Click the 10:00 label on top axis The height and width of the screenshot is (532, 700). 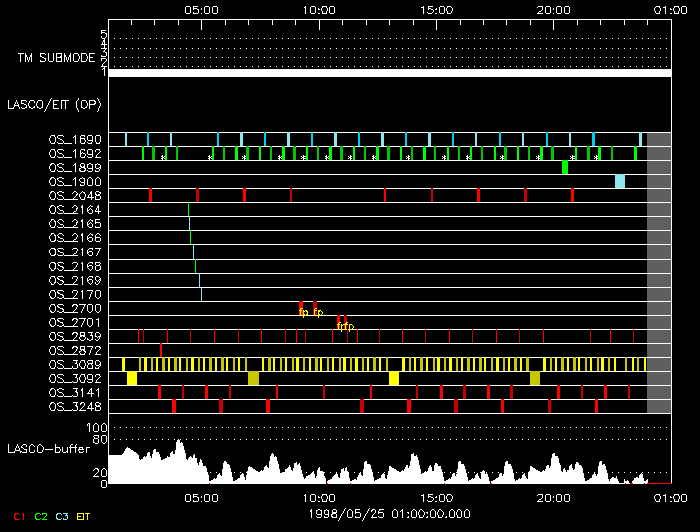coord(318,9)
